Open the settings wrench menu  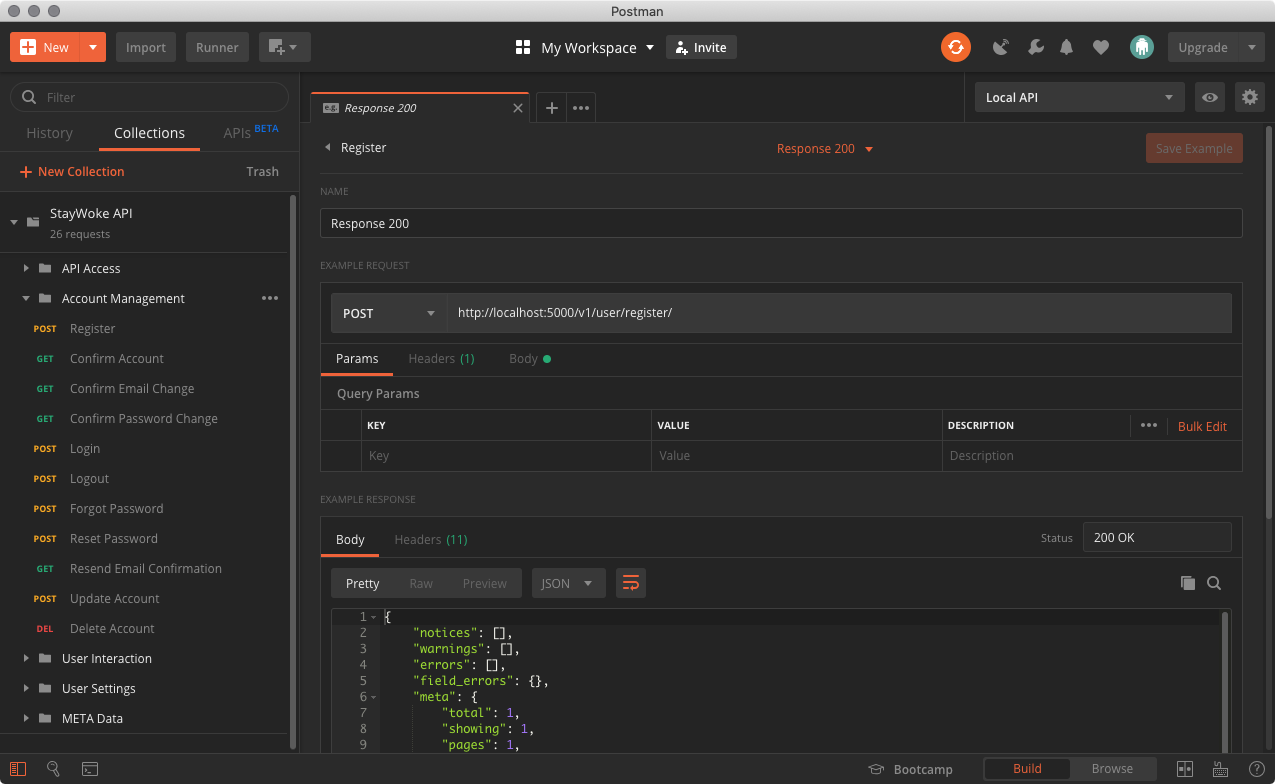(x=1035, y=47)
